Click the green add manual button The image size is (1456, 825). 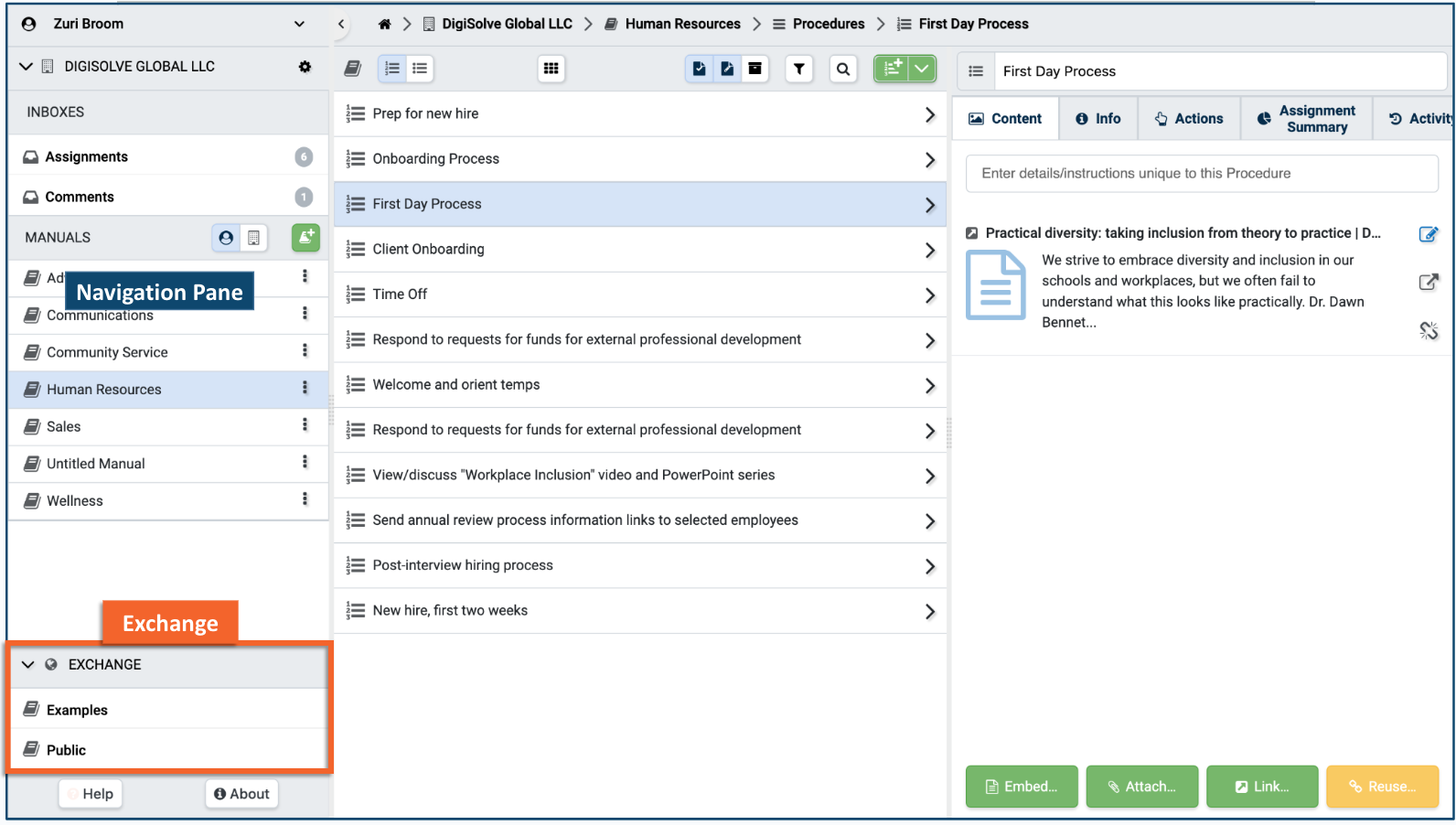305,237
